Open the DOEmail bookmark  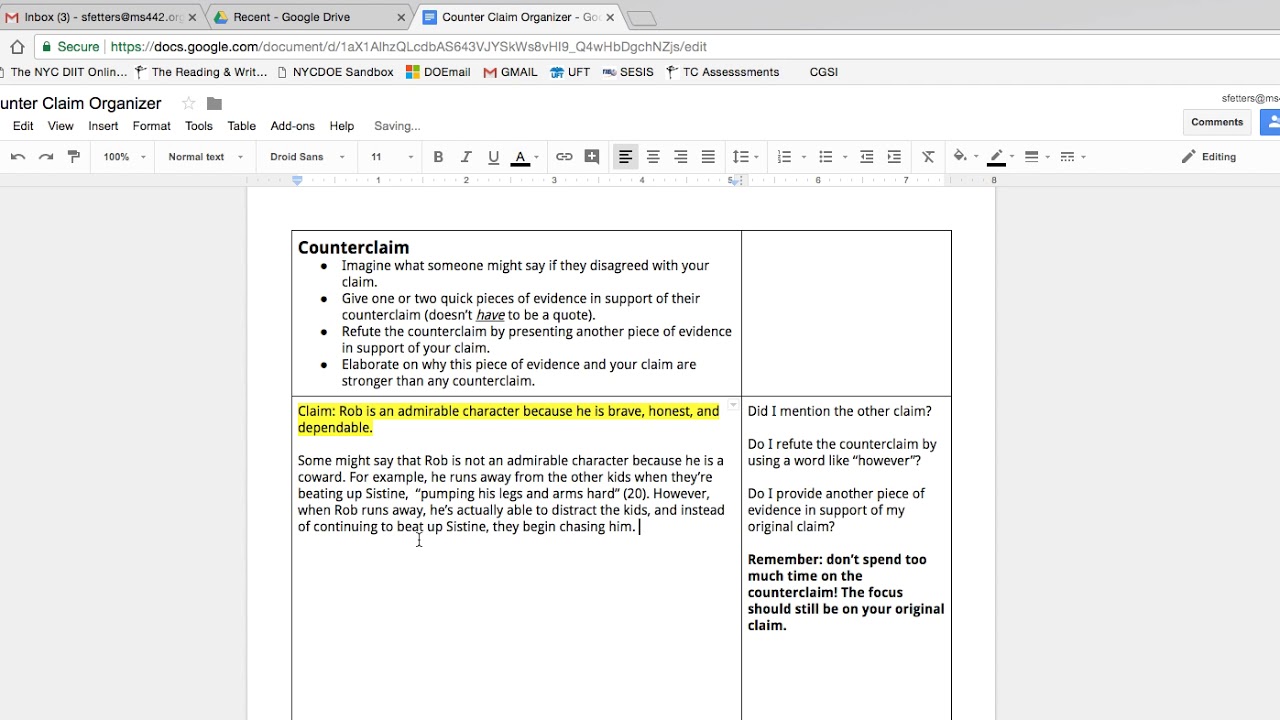[x=438, y=72]
